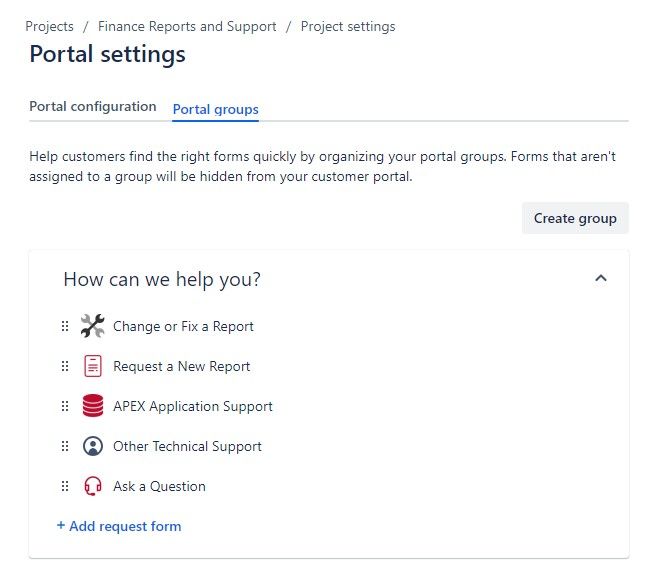
Task: Click the person icon for Other Technical Support
Action: coord(92,446)
